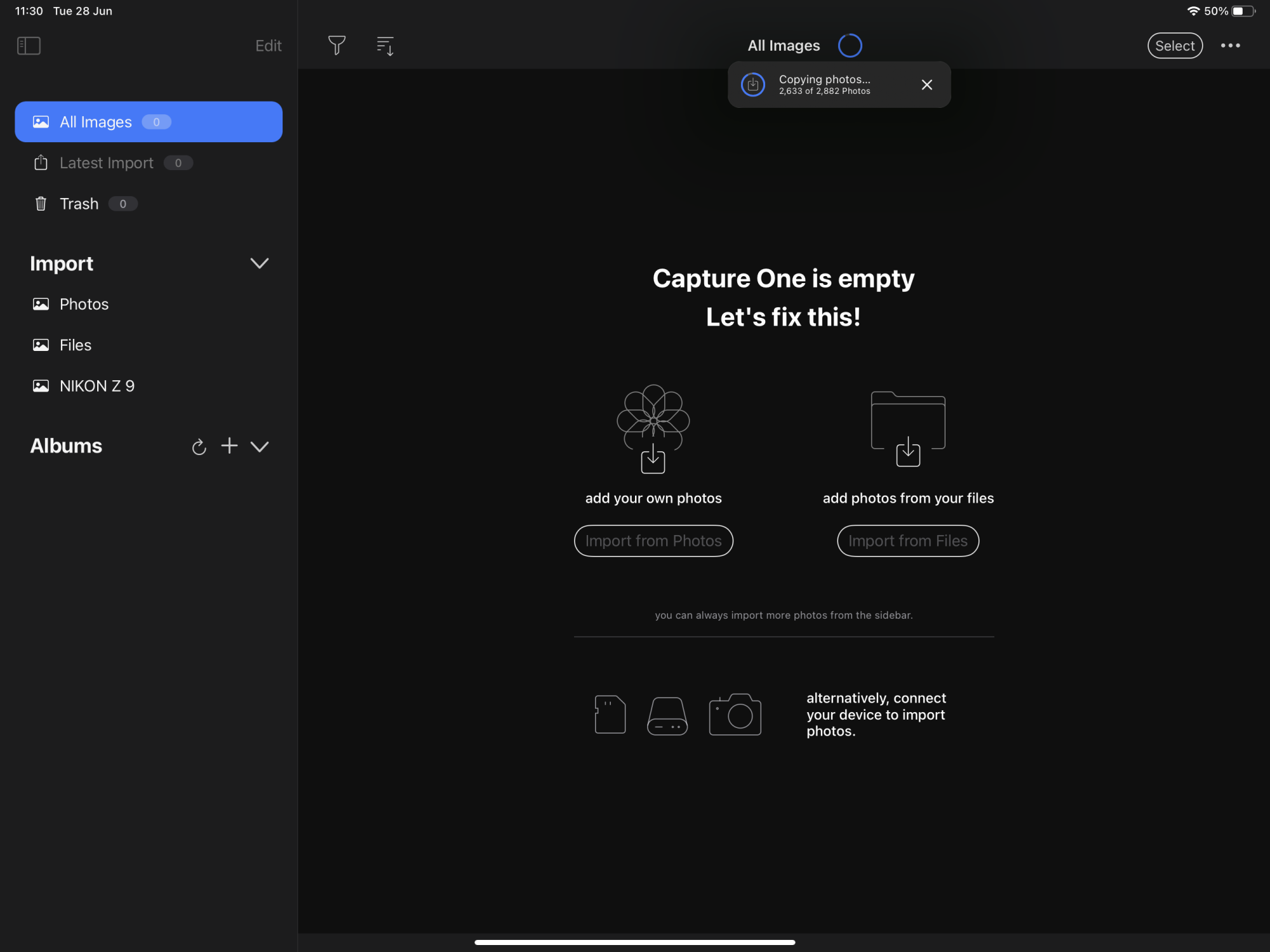Open Latest Import in sidebar
The height and width of the screenshot is (952, 1270).
coord(106,163)
